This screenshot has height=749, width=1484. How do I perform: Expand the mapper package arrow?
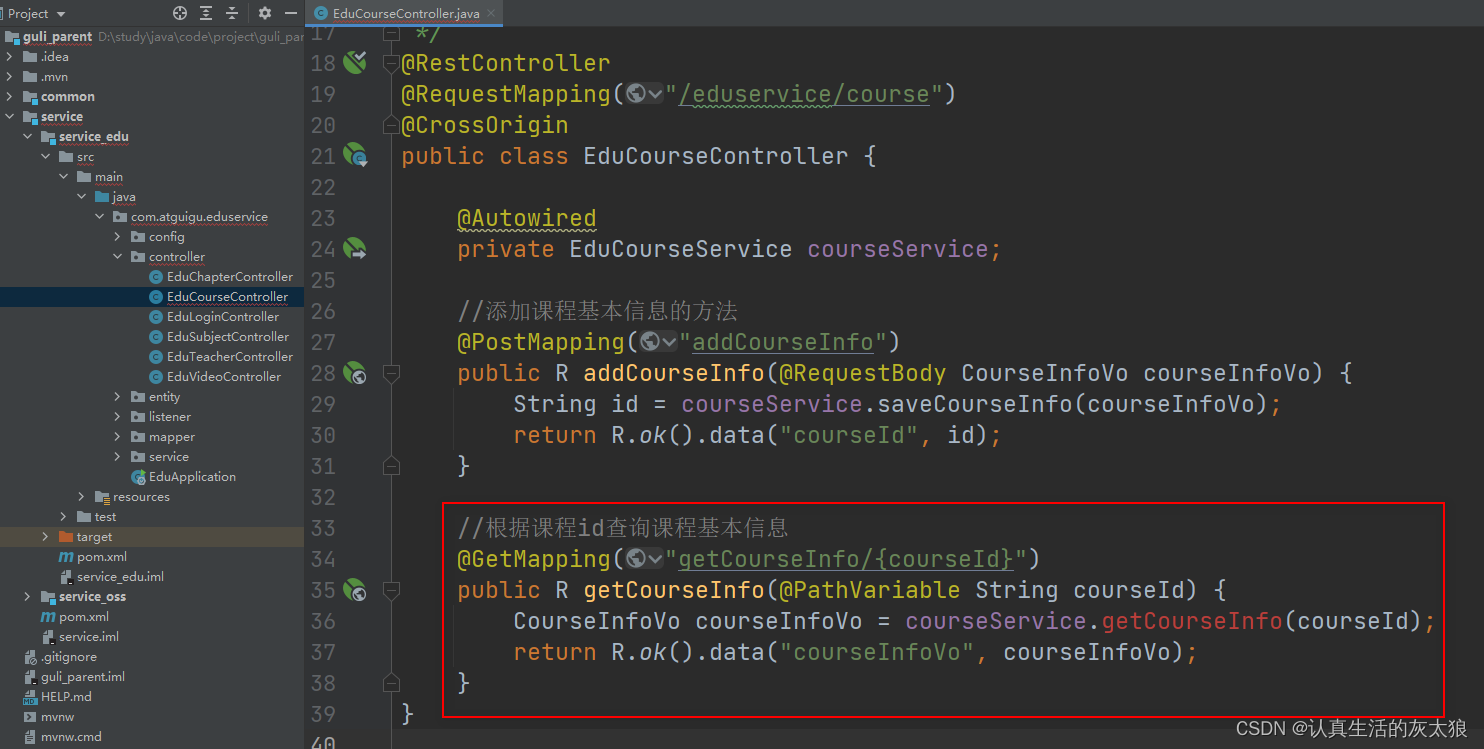coord(118,437)
